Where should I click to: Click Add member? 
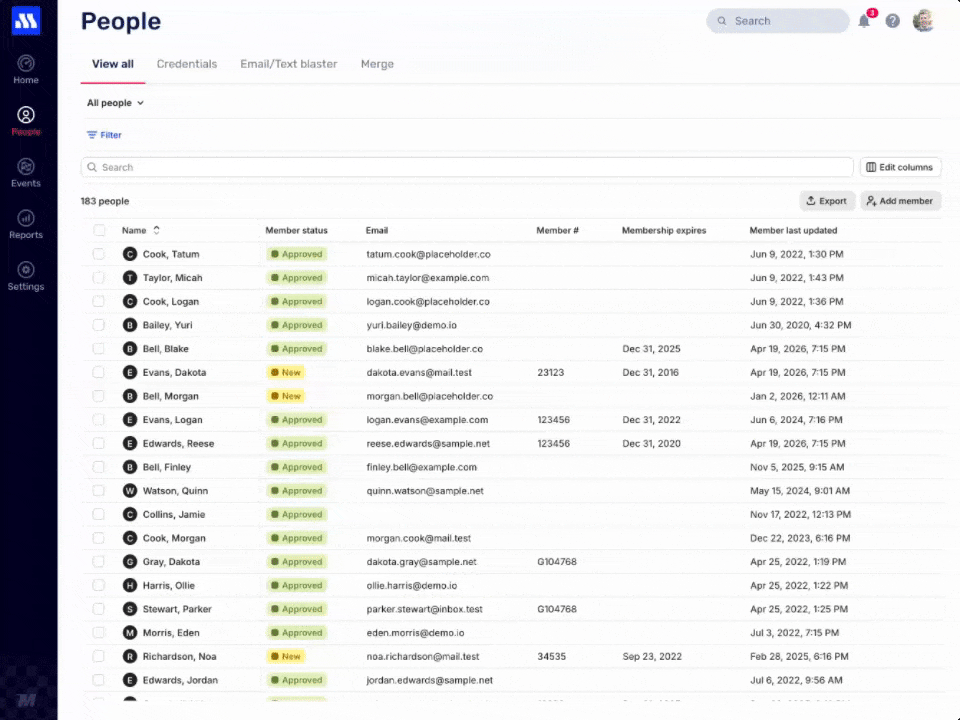899,200
